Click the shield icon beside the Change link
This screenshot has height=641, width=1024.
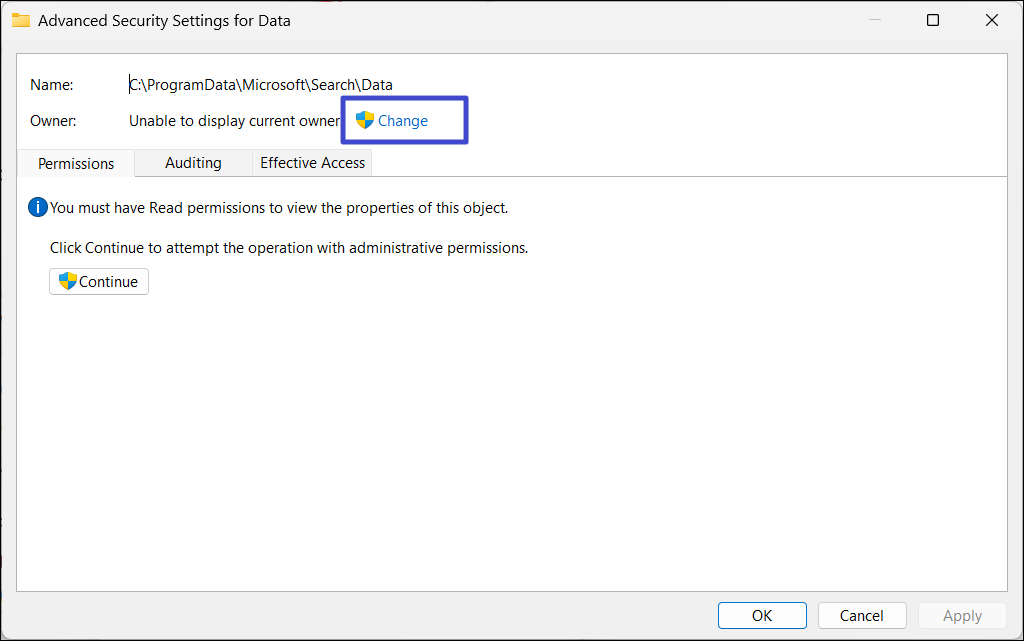coord(365,120)
